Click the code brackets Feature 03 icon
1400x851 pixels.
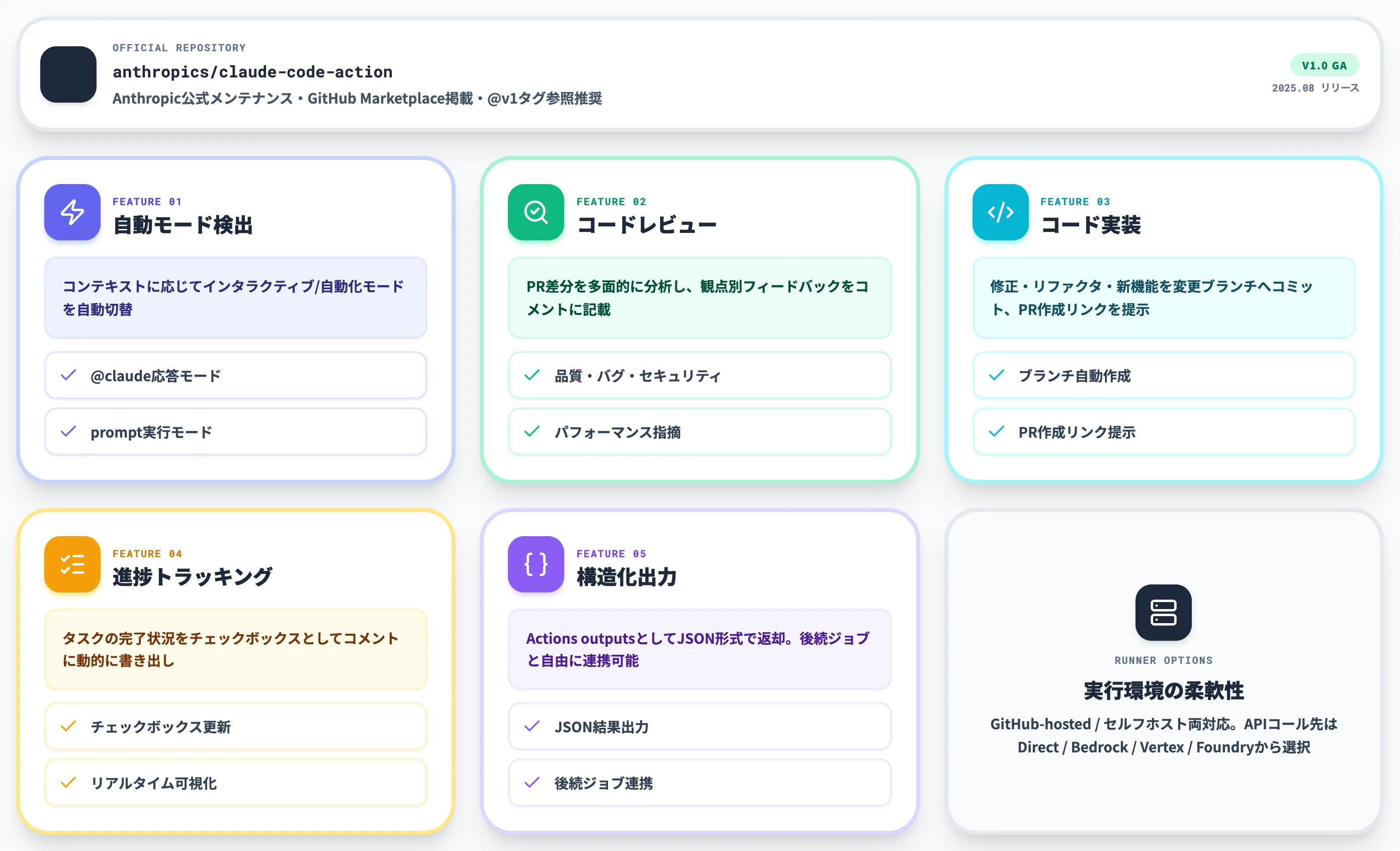click(1000, 212)
